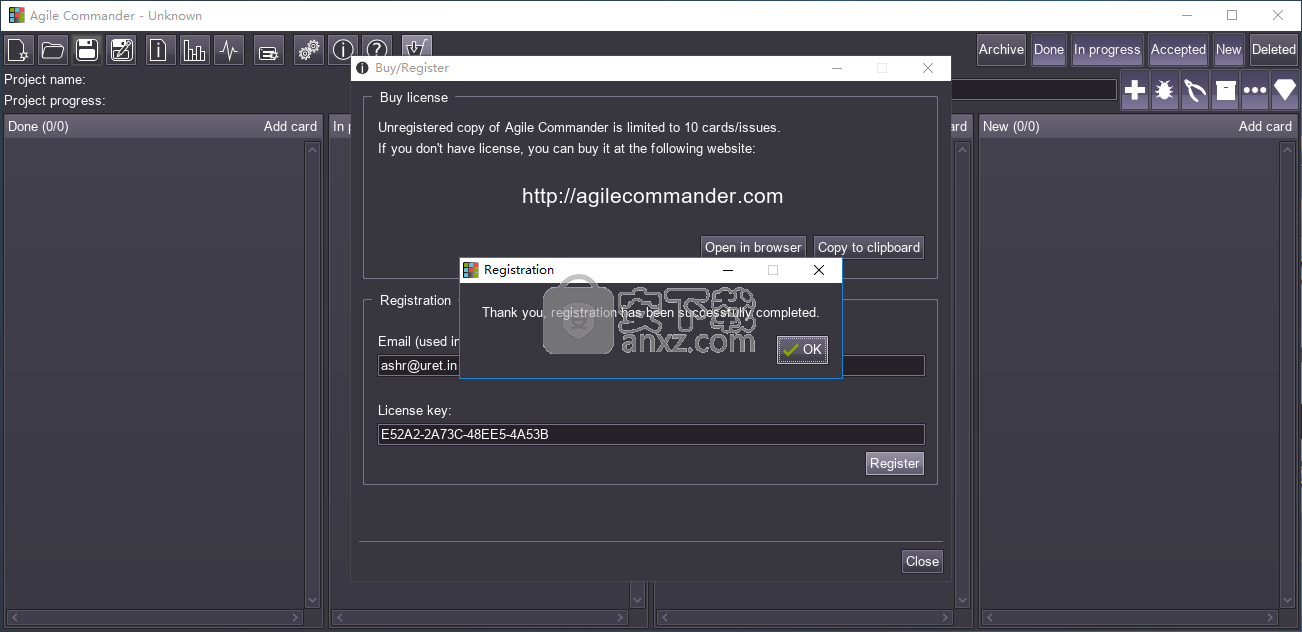Toggle the Accepted column view

(1178, 49)
